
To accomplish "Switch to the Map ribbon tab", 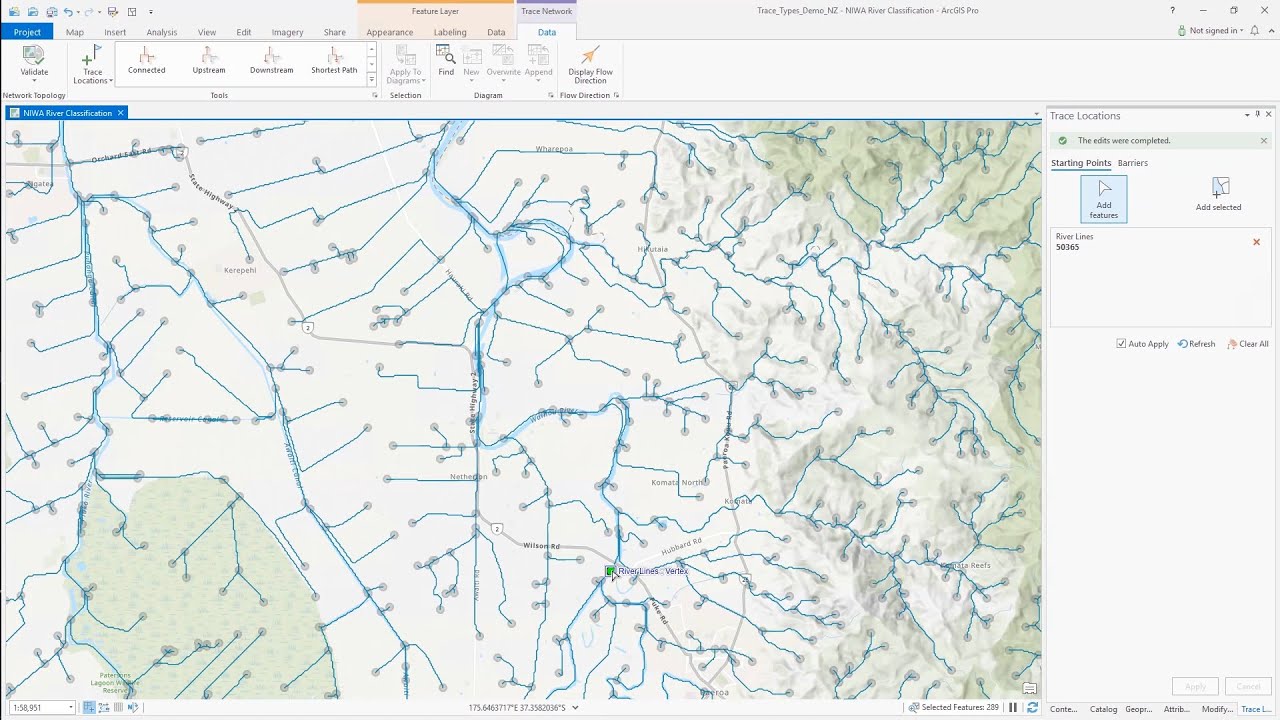I will (x=75, y=32).
